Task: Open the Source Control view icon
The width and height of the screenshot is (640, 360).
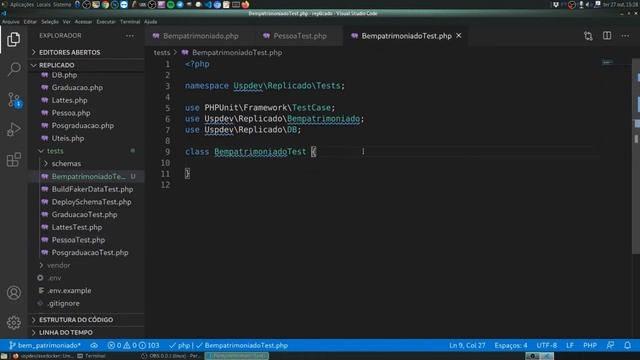Action: 13,100
